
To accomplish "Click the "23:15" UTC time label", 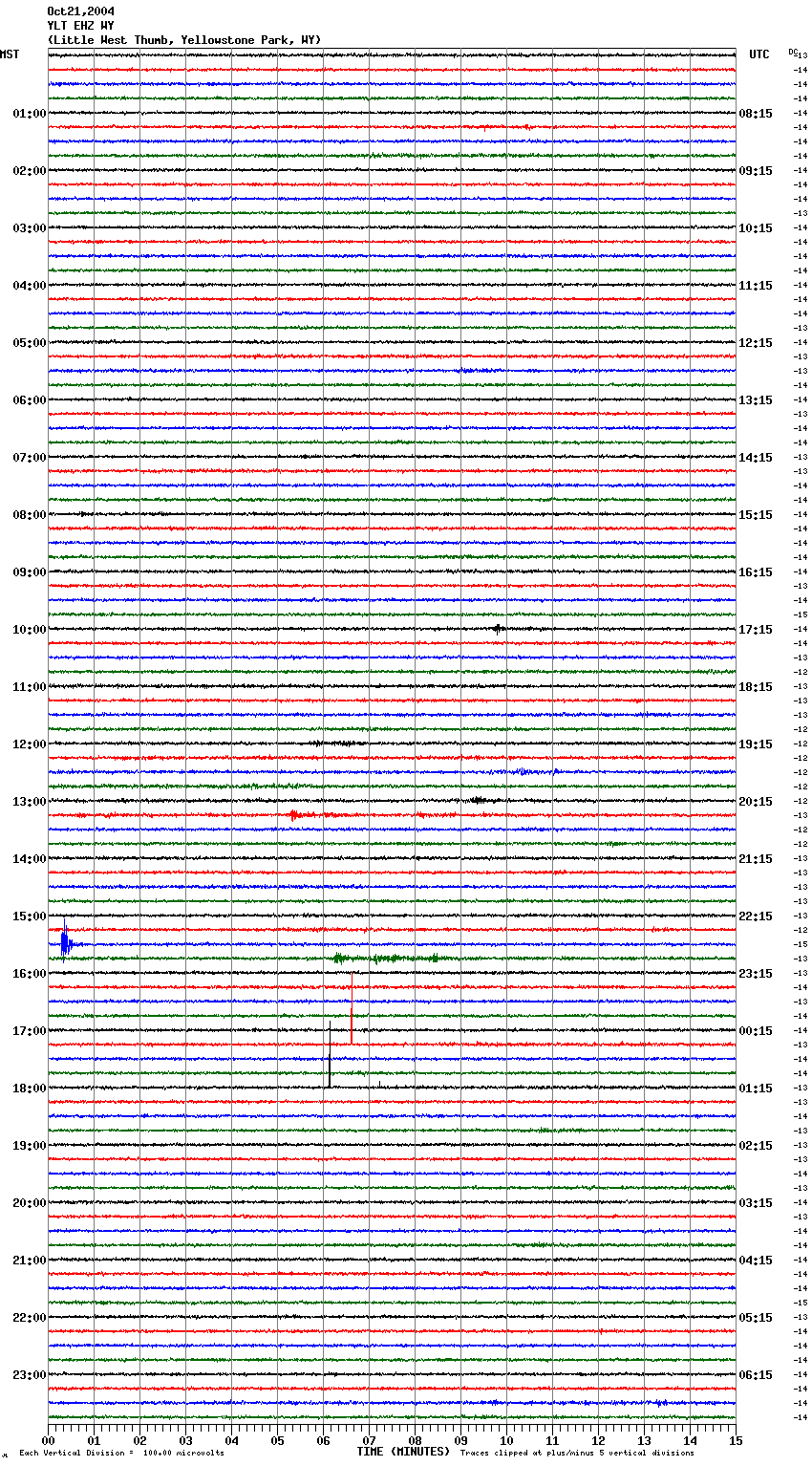I will (756, 974).
